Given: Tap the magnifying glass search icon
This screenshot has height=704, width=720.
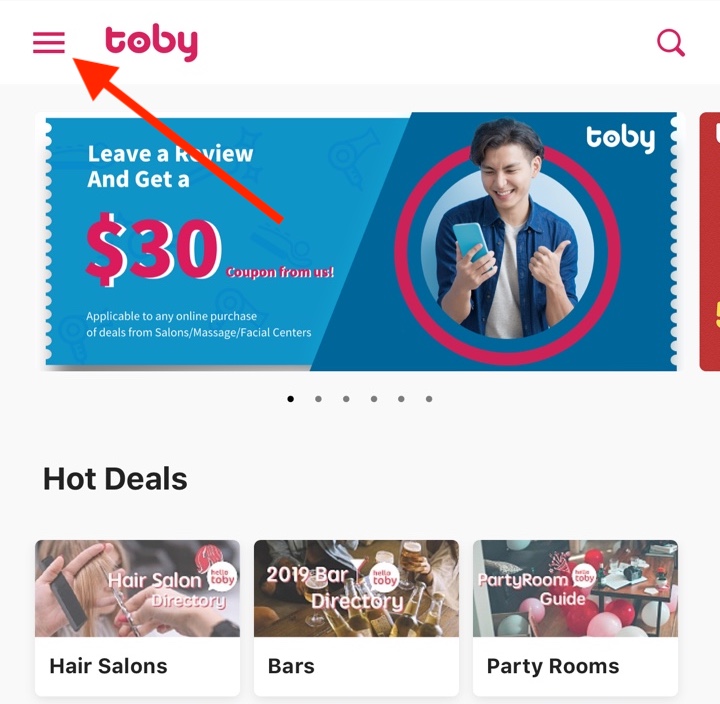Looking at the screenshot, I should (671, 43).
